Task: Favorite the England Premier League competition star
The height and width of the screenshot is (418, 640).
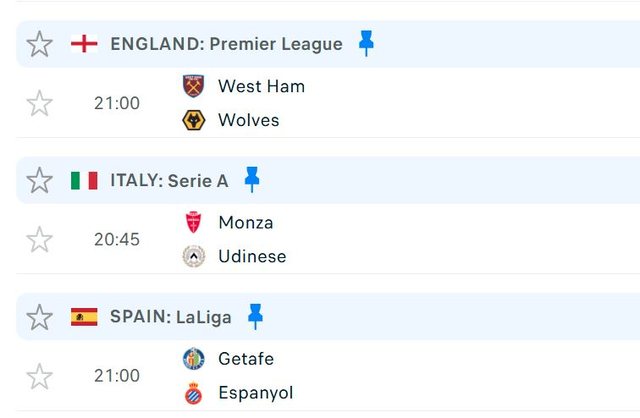Action: 39,44
